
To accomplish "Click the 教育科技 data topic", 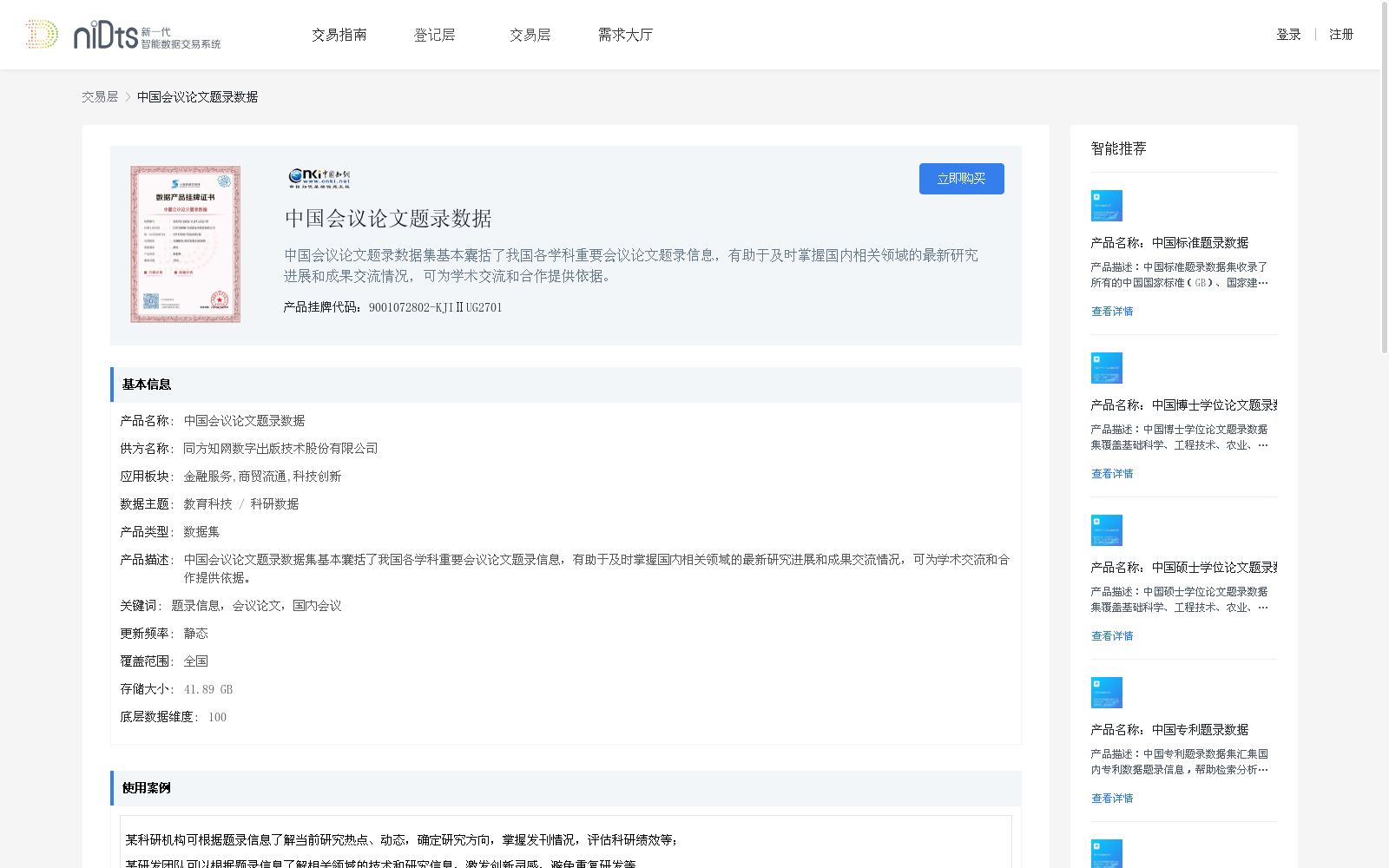I will [207, 504].
